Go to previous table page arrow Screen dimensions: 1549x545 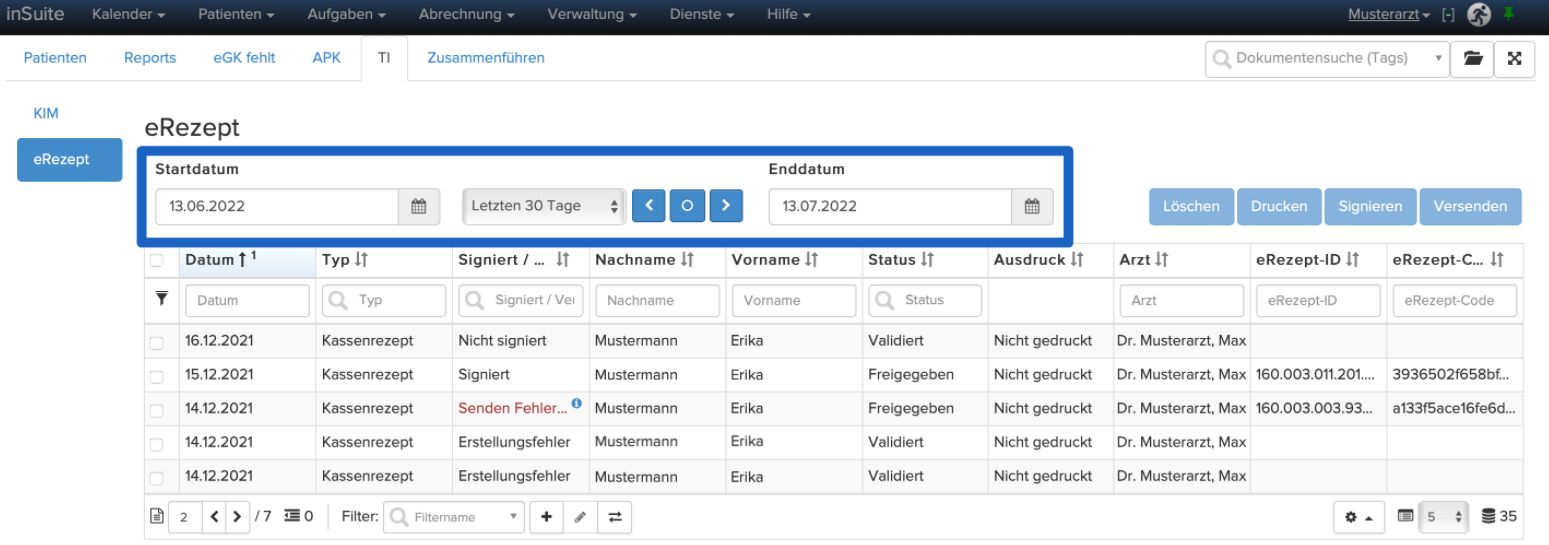click(215, 517)
